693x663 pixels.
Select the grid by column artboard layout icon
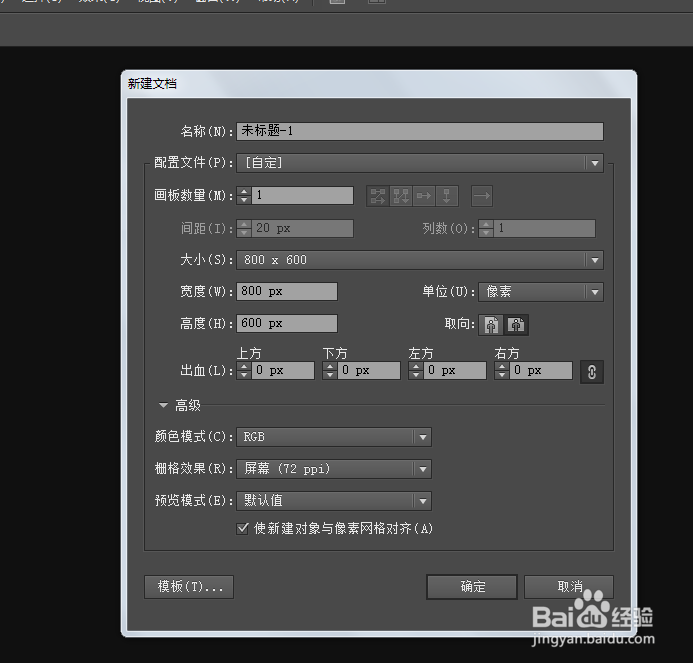pos(401,196)
